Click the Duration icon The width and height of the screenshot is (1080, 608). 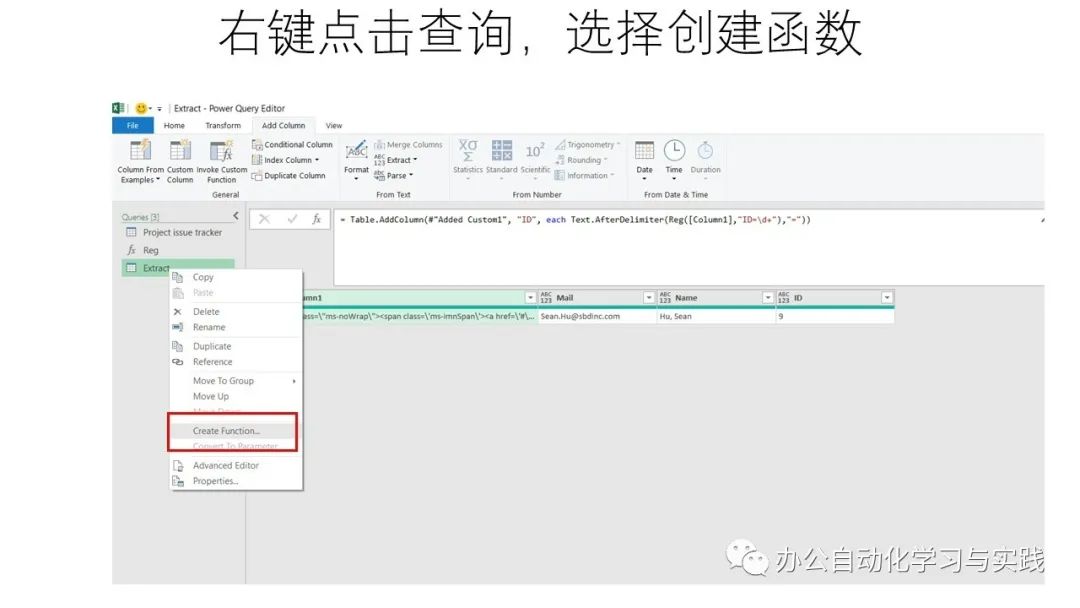coord(705,150)
